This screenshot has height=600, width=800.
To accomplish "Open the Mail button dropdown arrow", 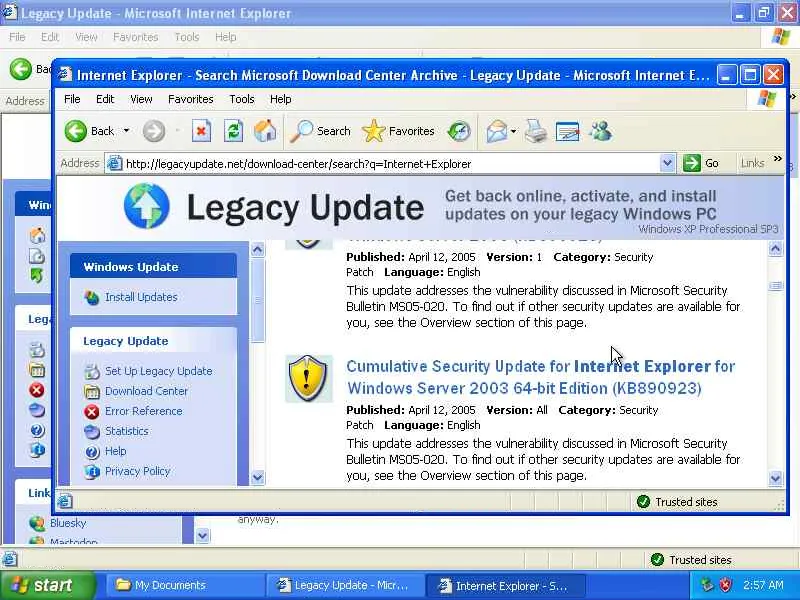I will (513, 132).
